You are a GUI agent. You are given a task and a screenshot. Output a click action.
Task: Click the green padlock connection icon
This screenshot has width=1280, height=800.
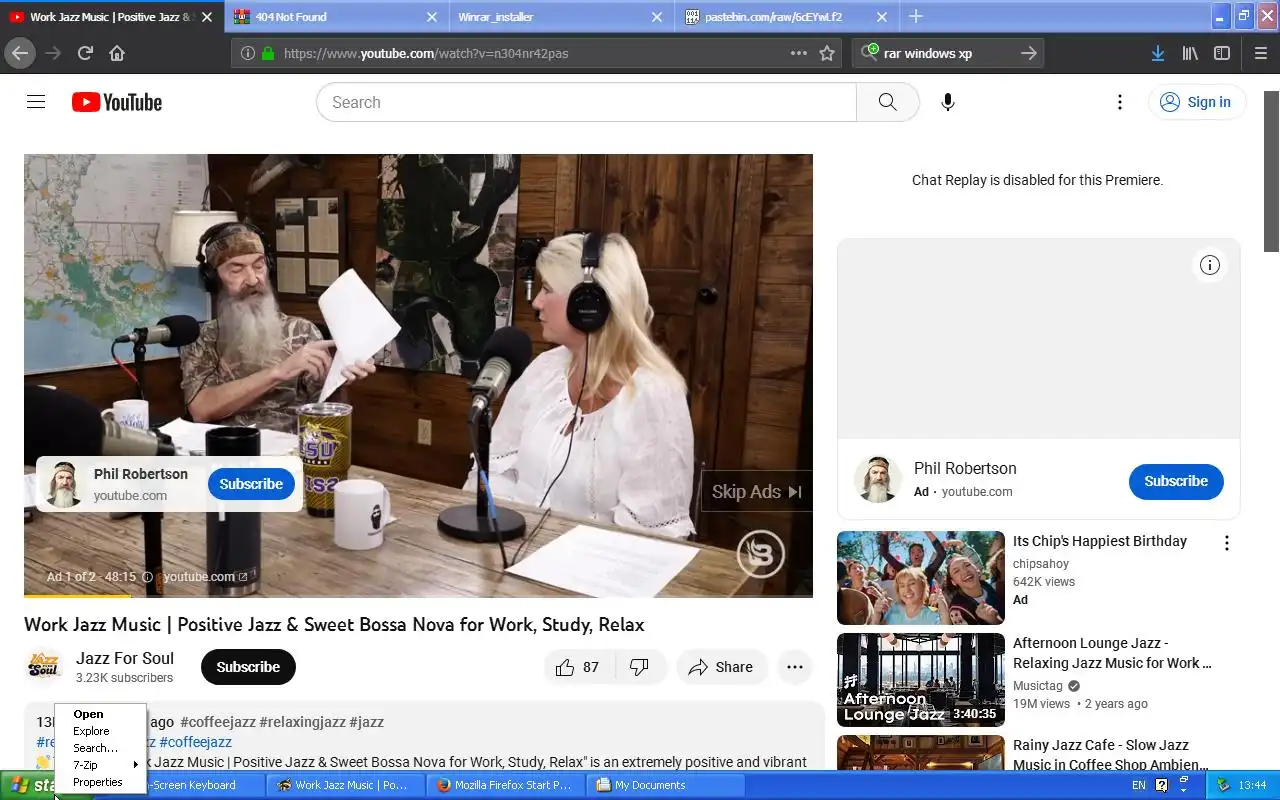tap(268, 53)
